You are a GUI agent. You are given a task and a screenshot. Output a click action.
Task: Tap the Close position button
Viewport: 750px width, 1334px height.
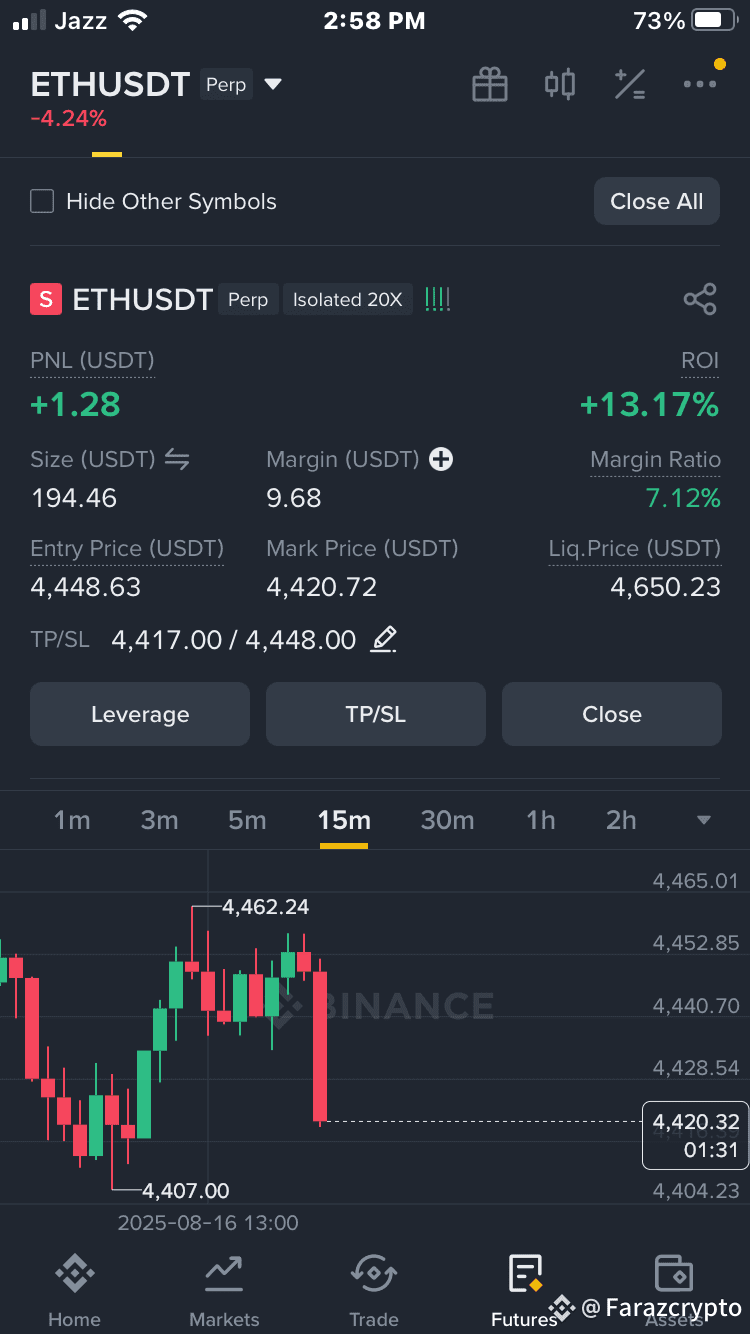coord(612,714)
